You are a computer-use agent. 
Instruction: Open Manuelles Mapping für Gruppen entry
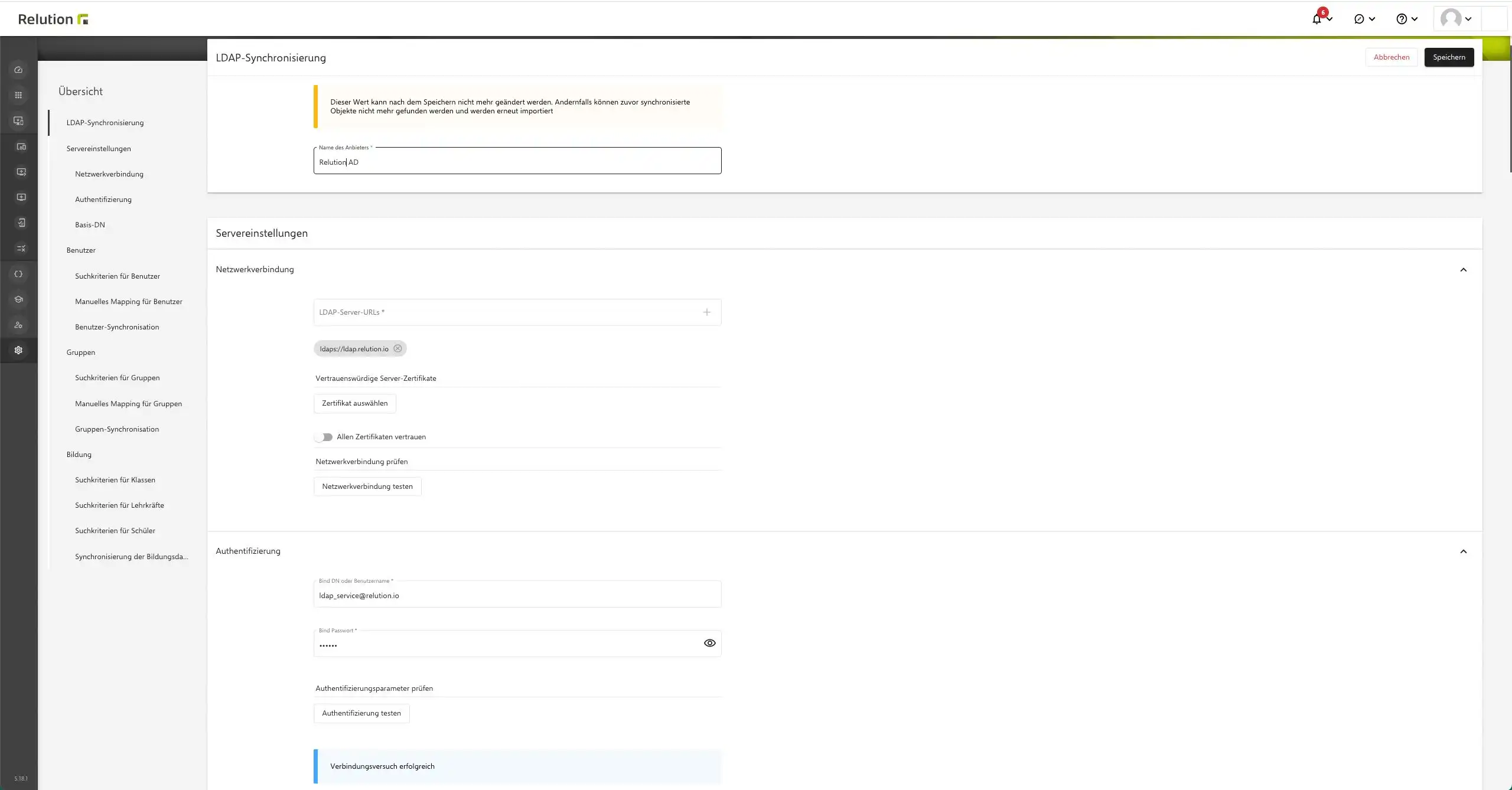pos(129,404)
